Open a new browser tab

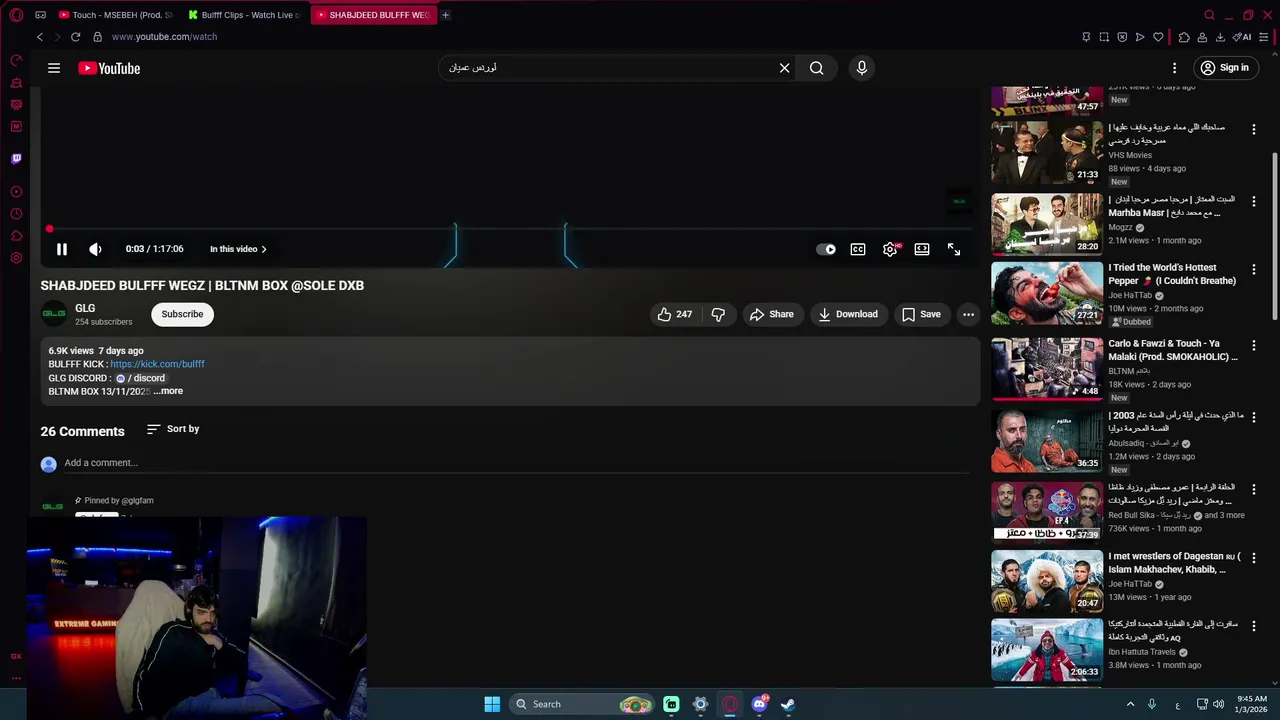tap(445, 15)
